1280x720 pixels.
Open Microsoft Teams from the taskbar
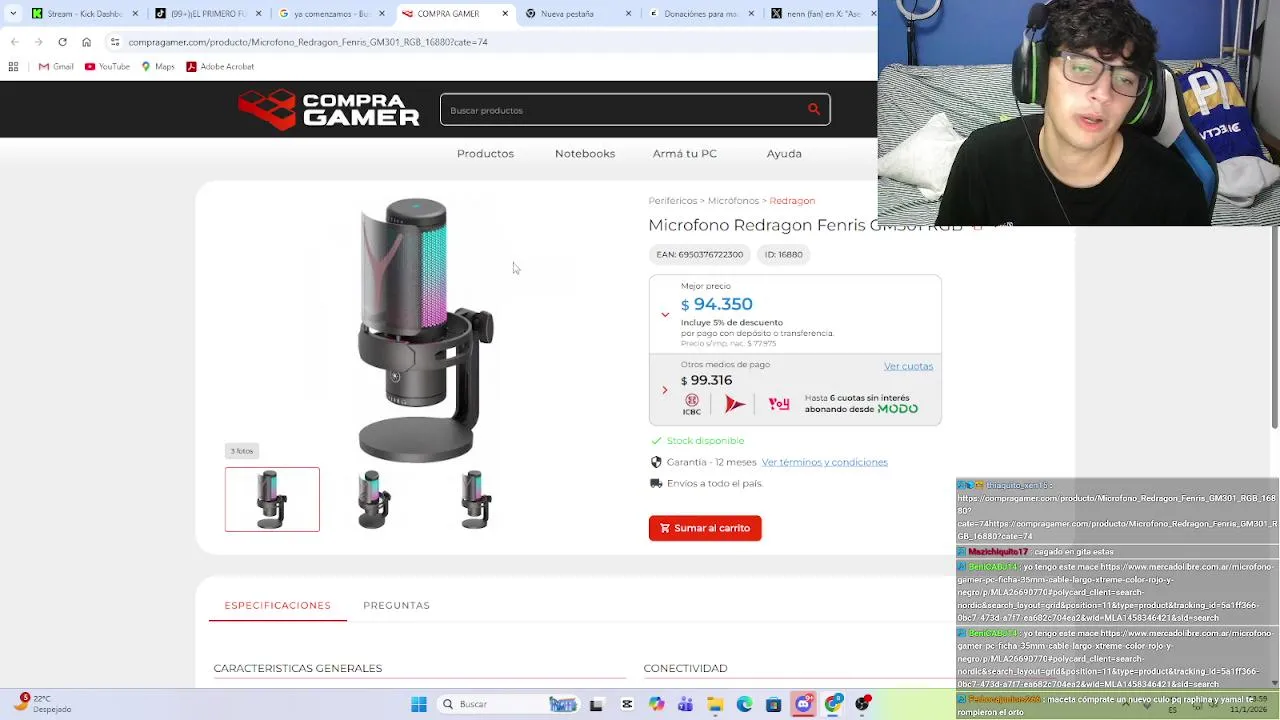coord(685,704)
